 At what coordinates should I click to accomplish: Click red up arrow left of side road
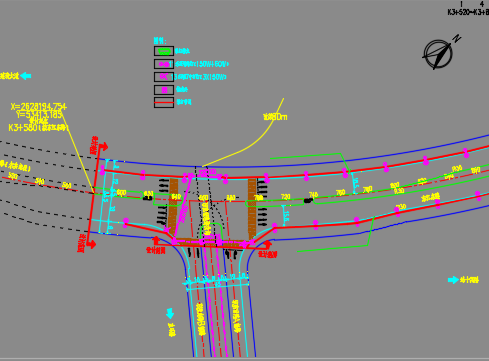156,241
